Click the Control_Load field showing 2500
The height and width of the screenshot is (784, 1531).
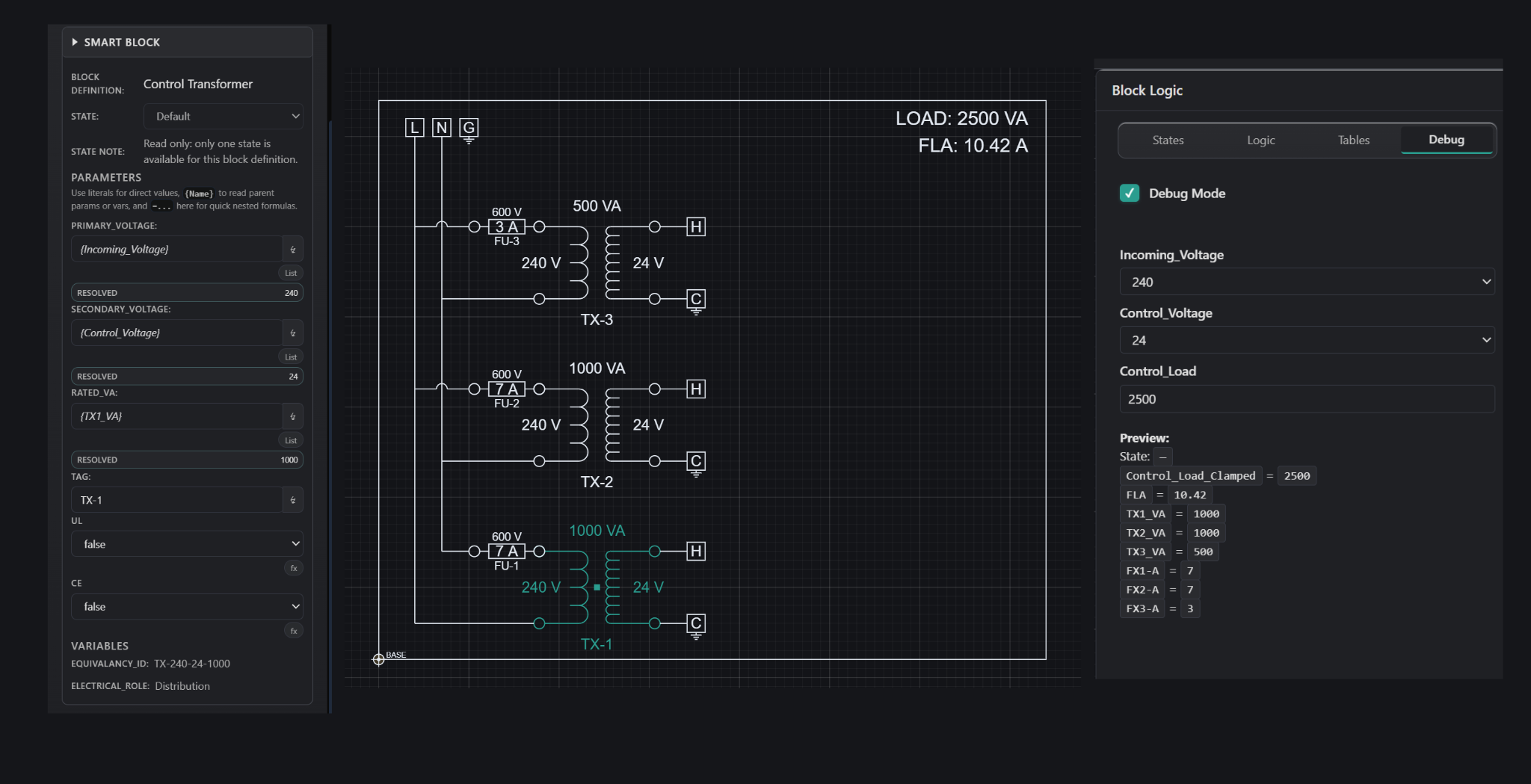point(1307,399)
